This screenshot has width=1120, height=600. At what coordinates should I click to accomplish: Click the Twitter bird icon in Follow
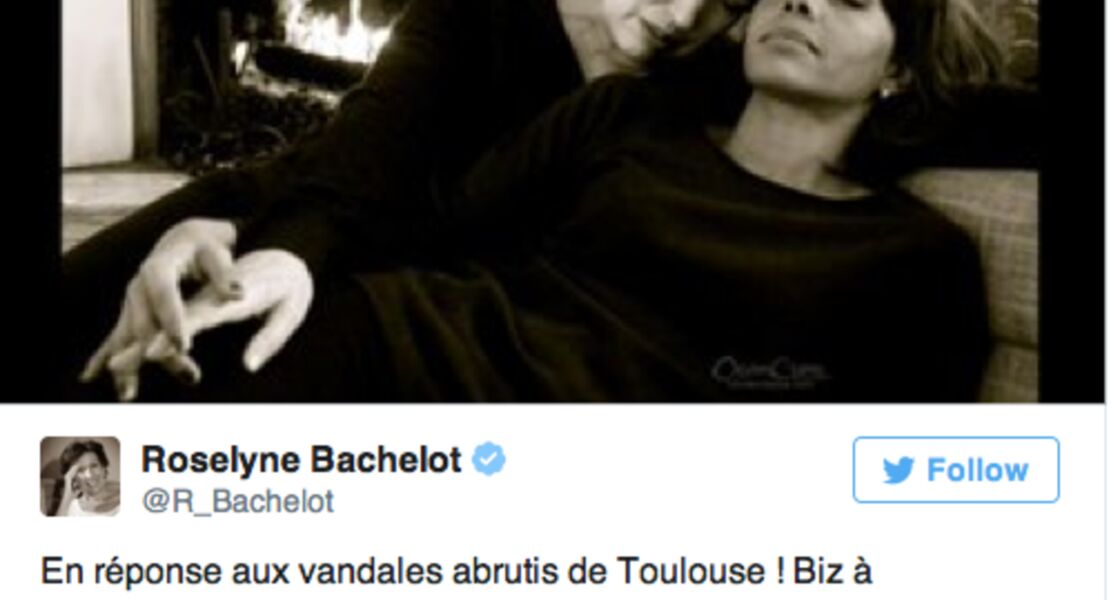(x=899, y=471)
